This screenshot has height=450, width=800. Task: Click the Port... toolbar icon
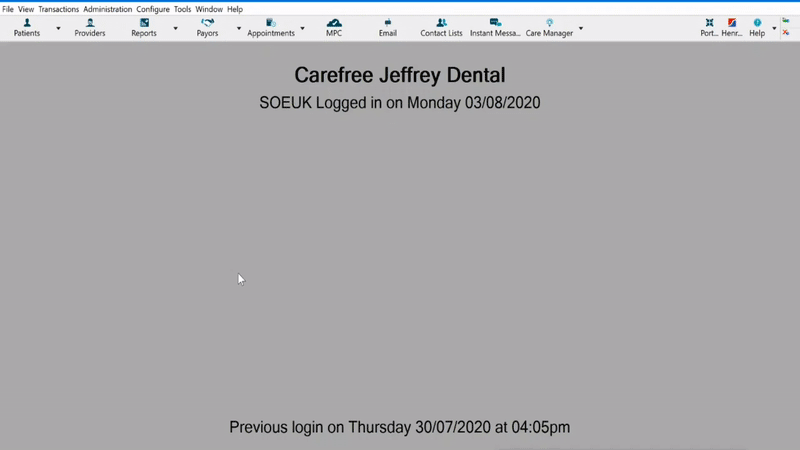[709, 28]
